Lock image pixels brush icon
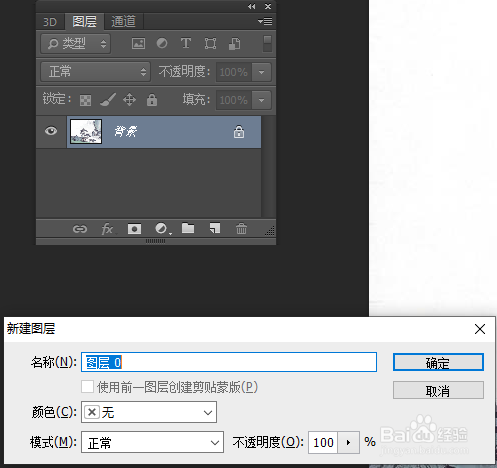497x468 pixels. click(x=108, y=100)
